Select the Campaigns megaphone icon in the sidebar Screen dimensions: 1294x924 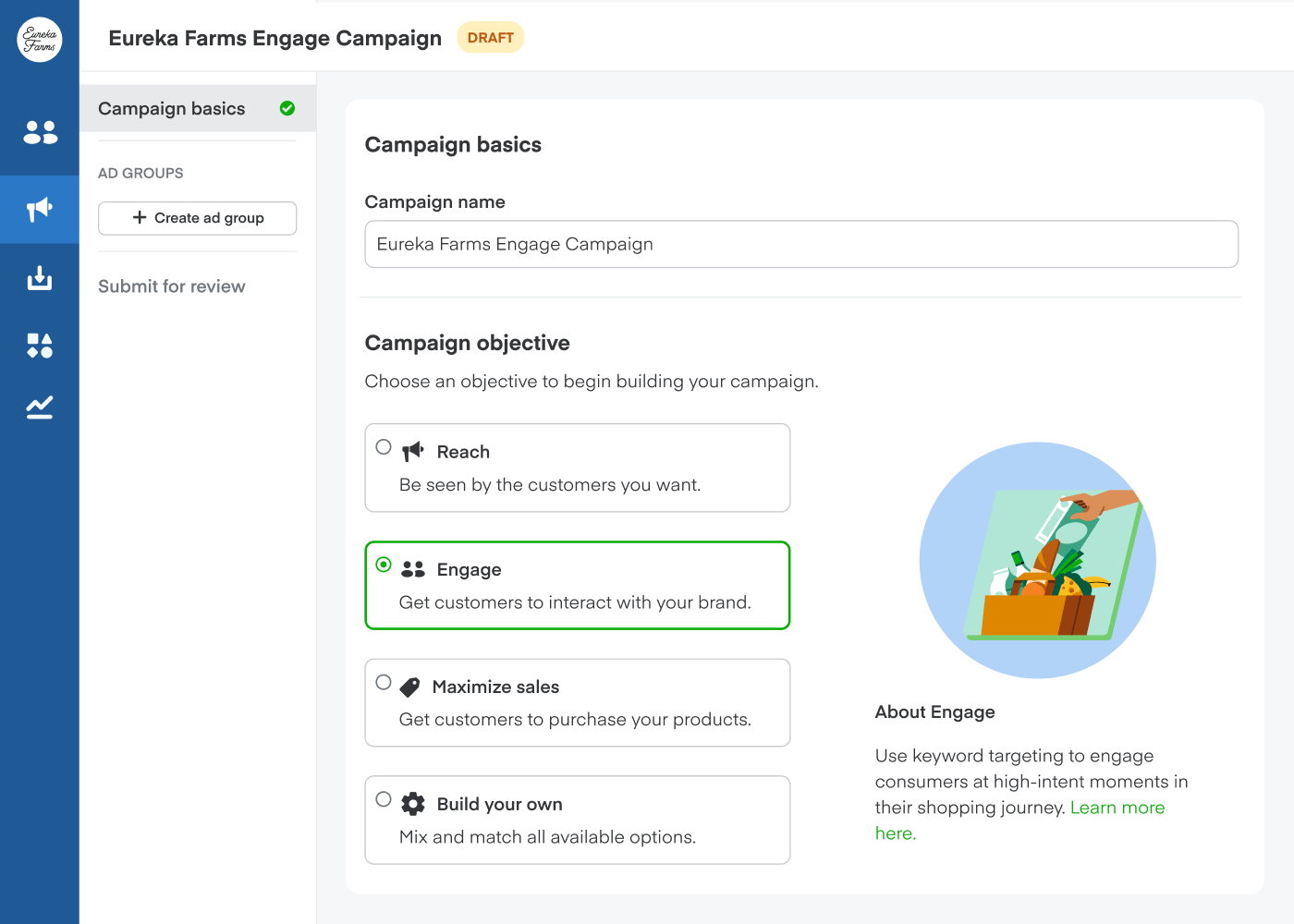(x=39, y=209)
